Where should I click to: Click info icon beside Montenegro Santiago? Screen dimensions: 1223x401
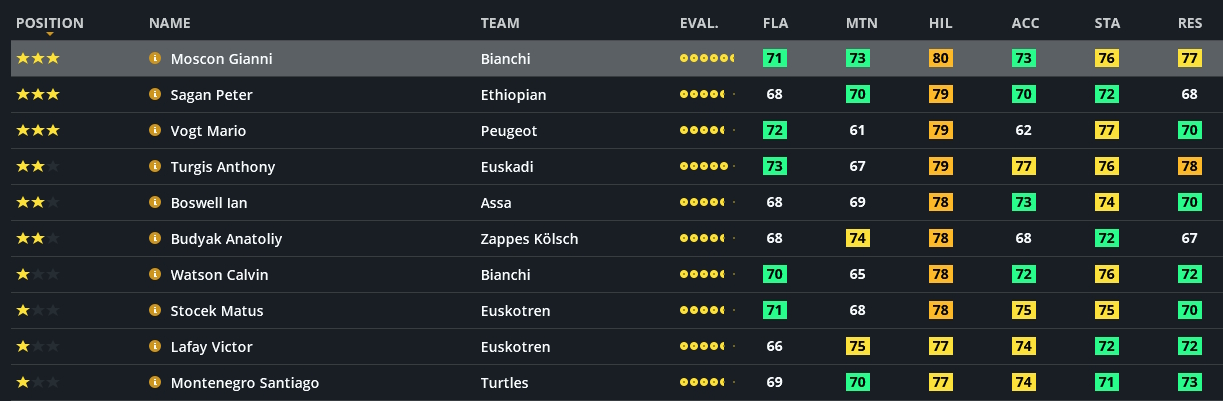pos(155,383)
